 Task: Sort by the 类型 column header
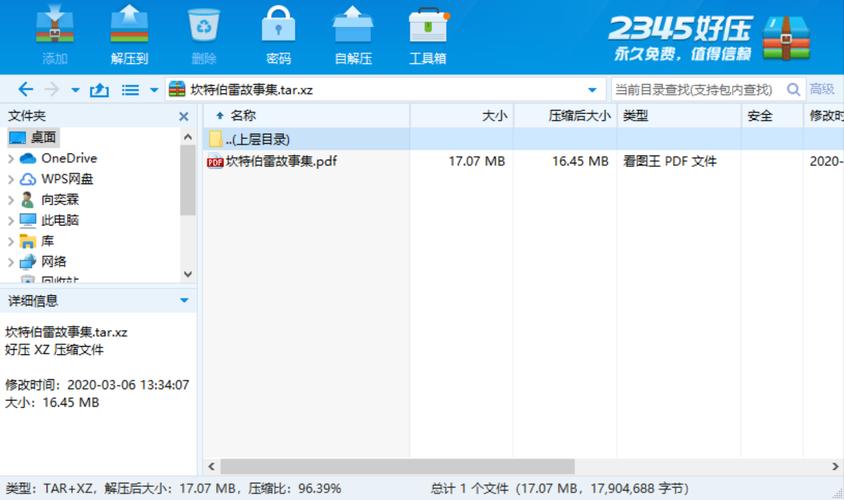coord(679,116)
